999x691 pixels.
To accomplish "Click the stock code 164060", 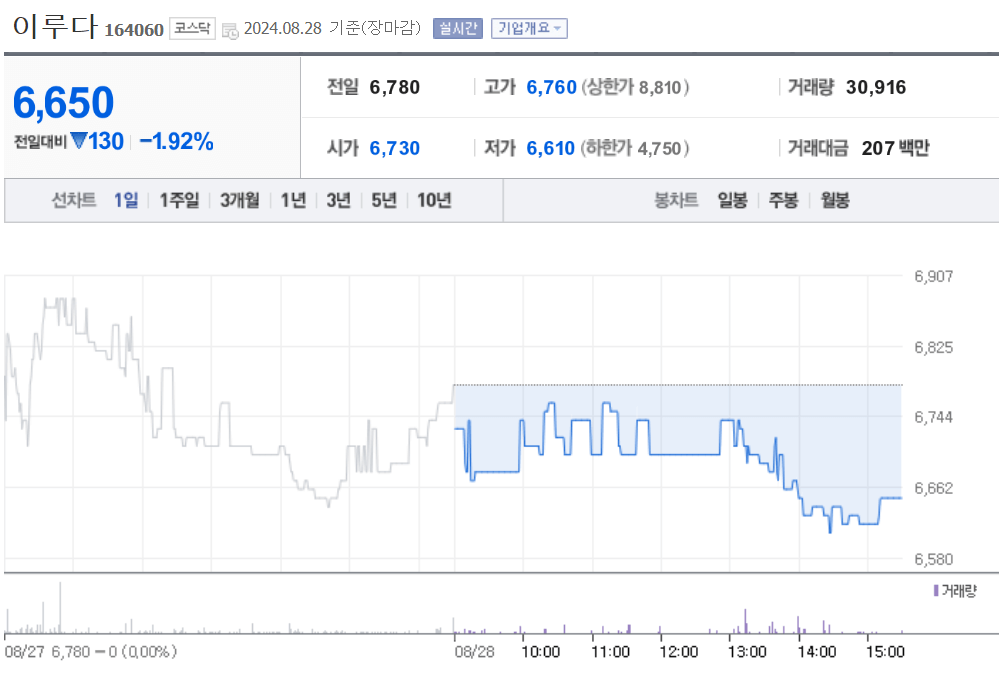I will 134,30.
